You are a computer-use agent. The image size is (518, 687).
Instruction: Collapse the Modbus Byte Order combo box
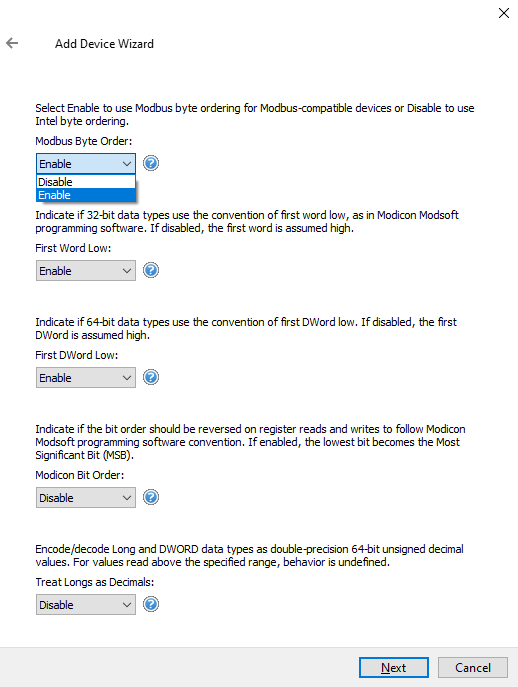tap(86, 164)
